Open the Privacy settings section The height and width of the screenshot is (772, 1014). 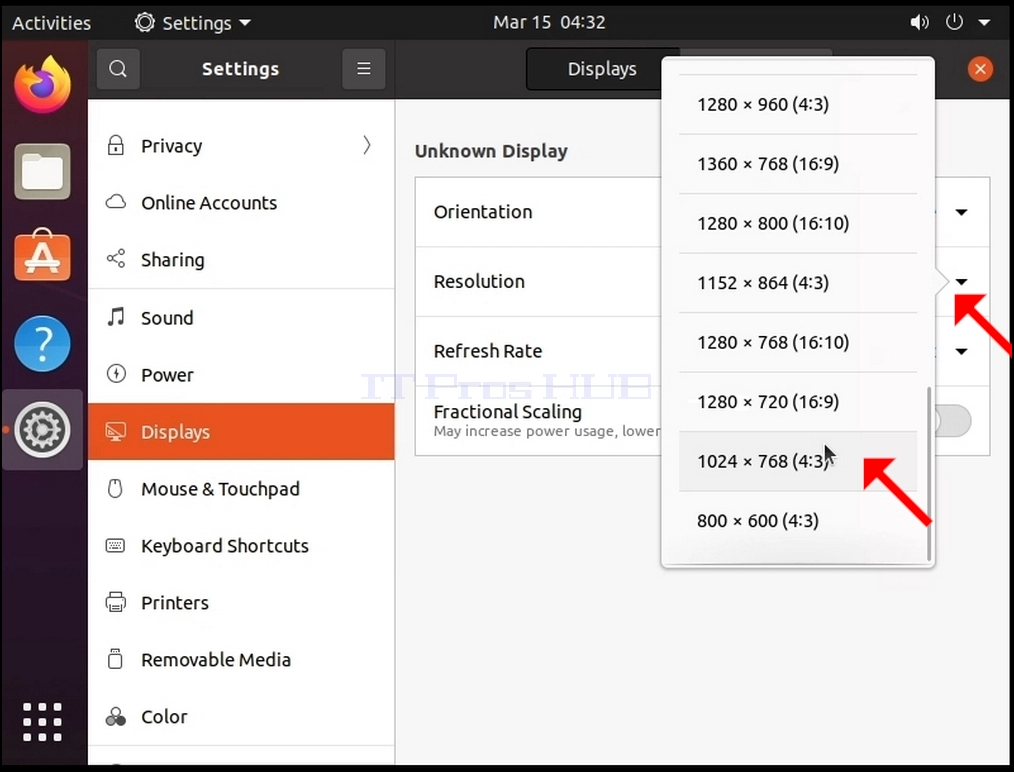(x=241, y=145)
